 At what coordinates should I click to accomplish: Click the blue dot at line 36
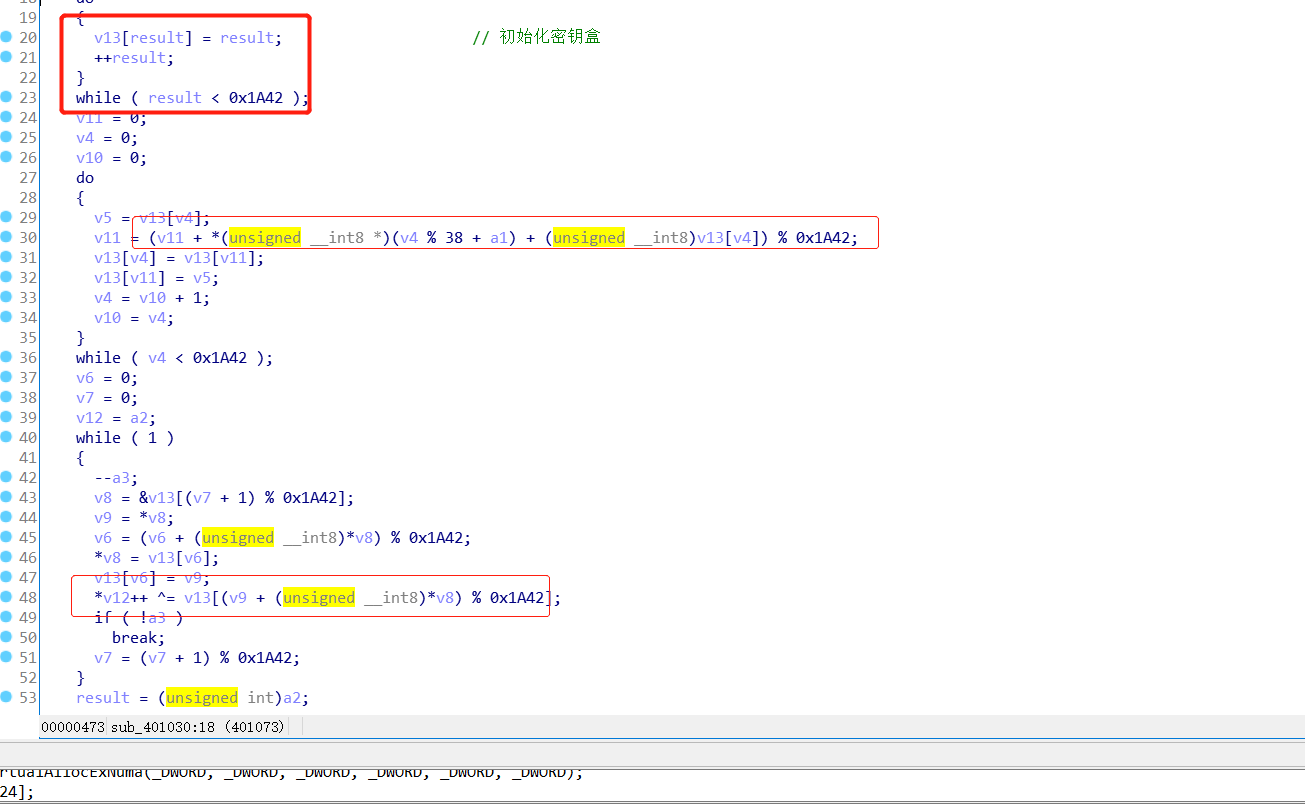click(x=6, y=357)
